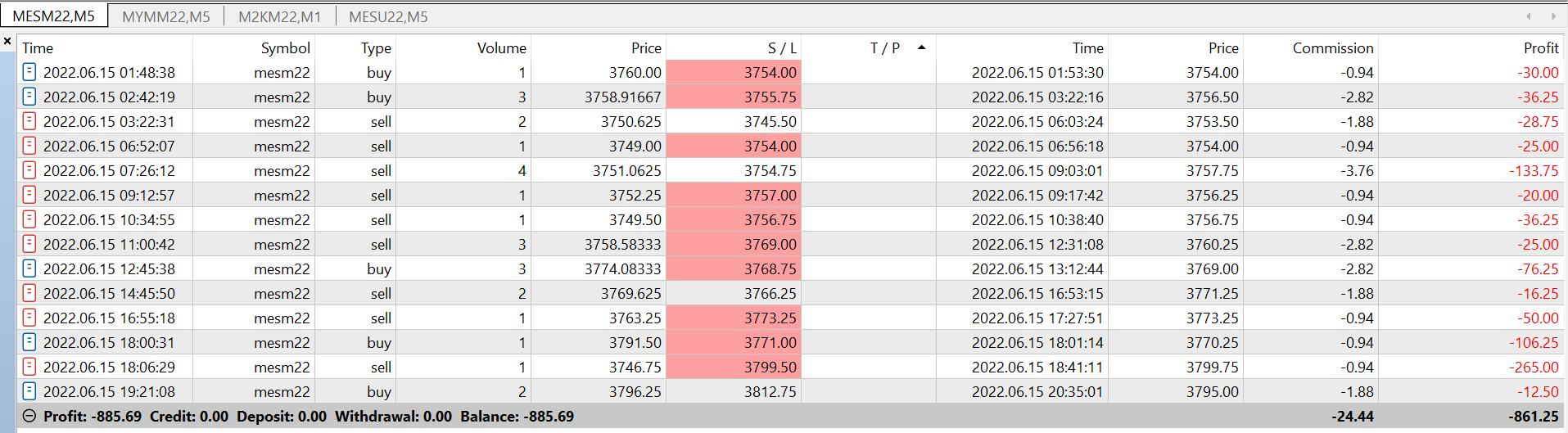Click the sell order icon at 10:34:55
This screenshot has width=1568, height=433.
pyautogui.click(x=29, y=219)
